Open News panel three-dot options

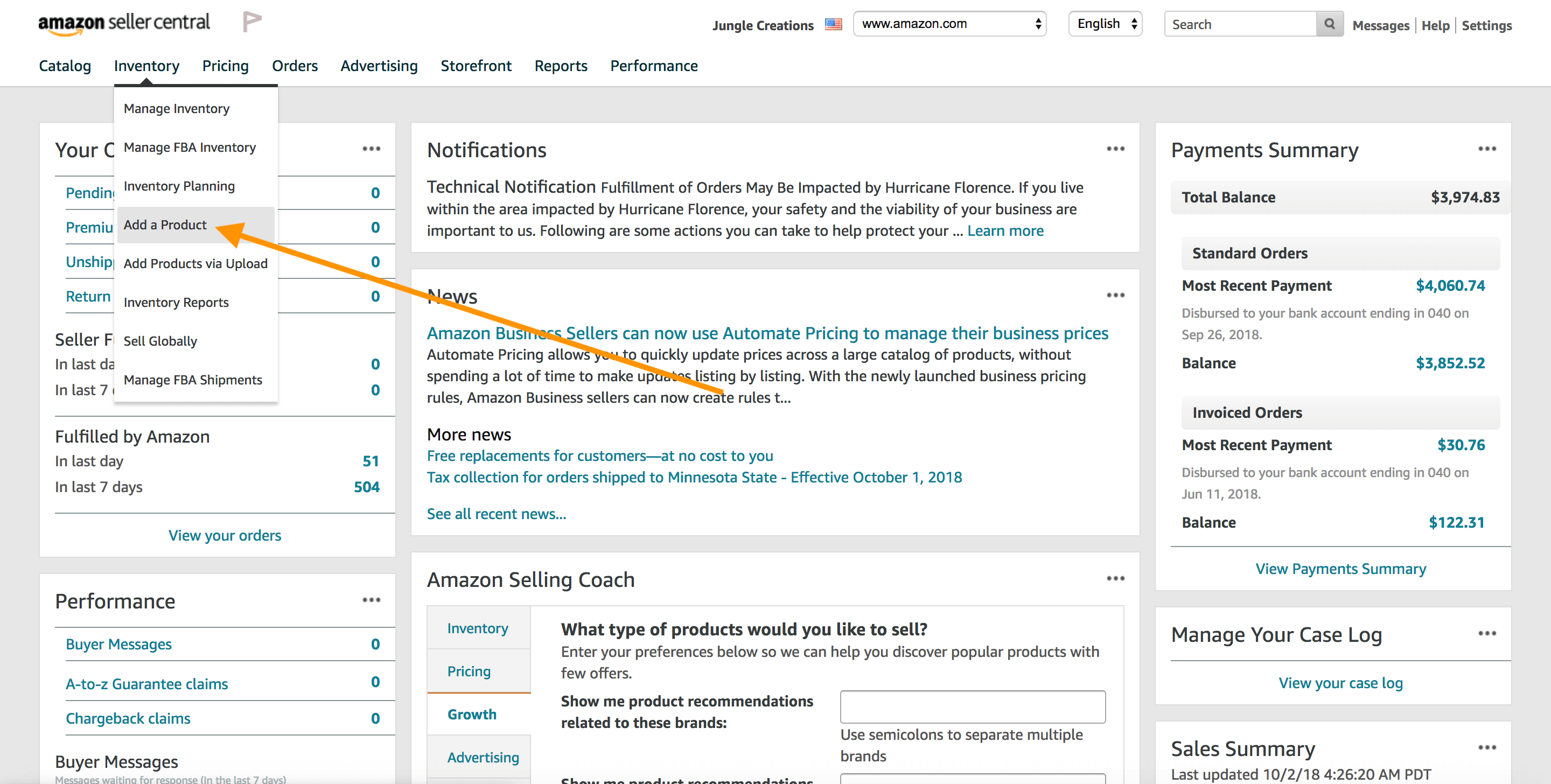[x=1115, y=295]
